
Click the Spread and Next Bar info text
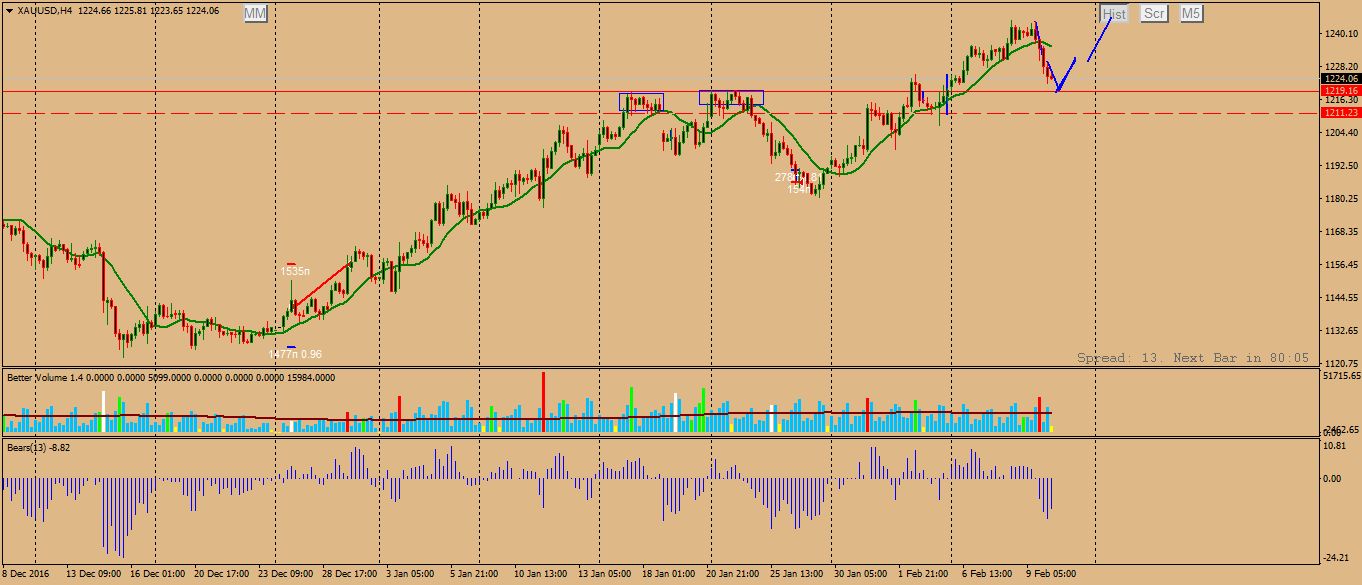(x=1192, y=357)
